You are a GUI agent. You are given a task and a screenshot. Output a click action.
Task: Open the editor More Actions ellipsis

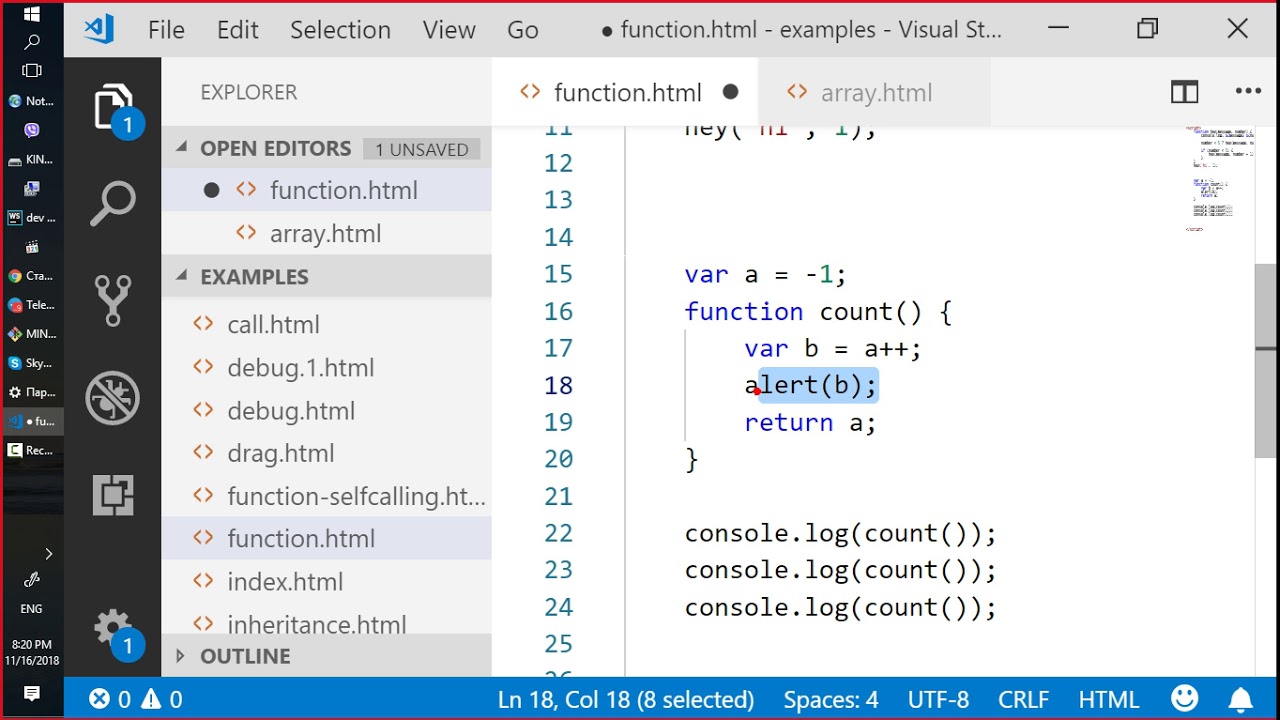[x=1248, y=92]
